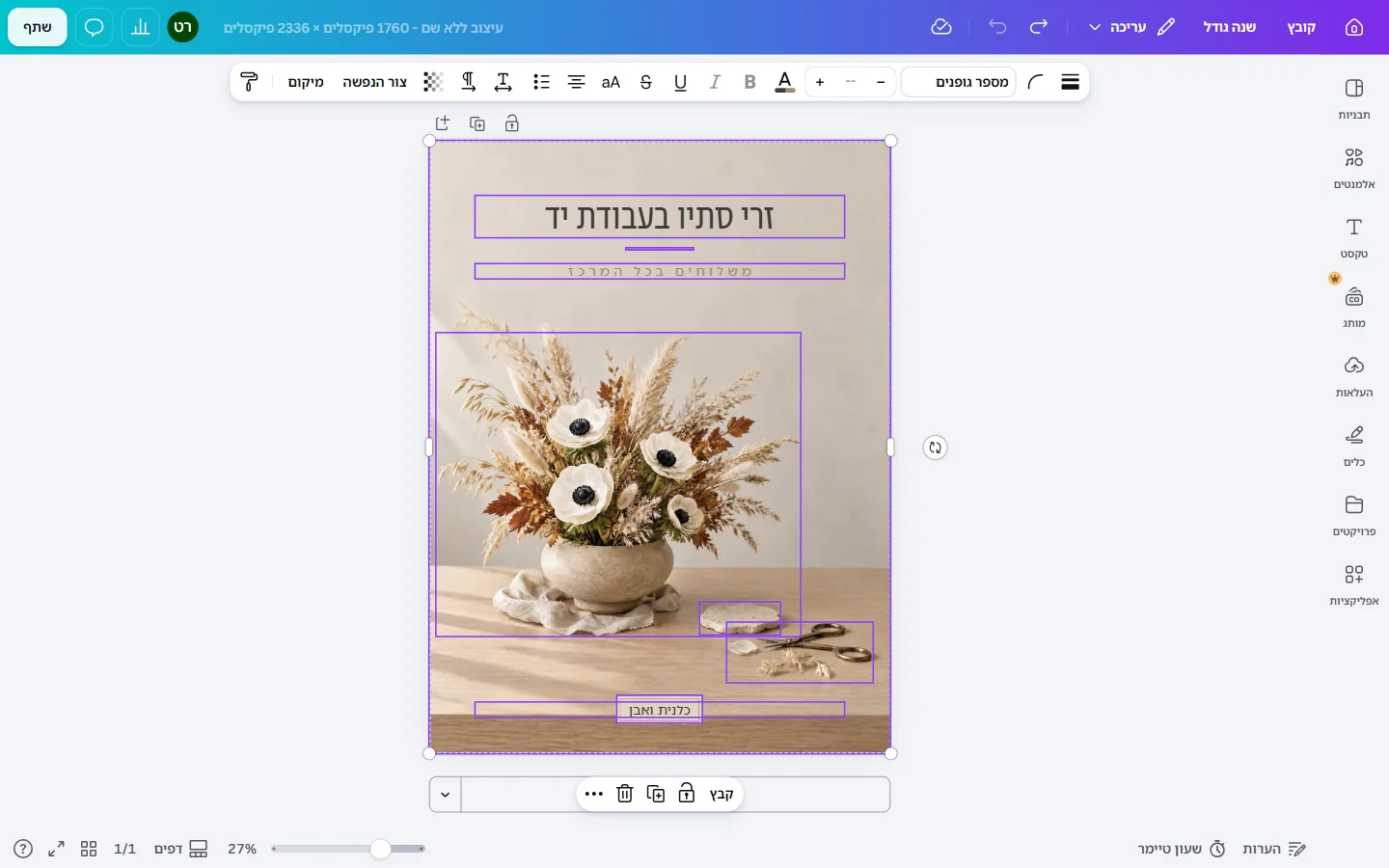The image size is (1389, 868).
Task: Toggle uppercase aA text case
Action: tap(611, 82)
